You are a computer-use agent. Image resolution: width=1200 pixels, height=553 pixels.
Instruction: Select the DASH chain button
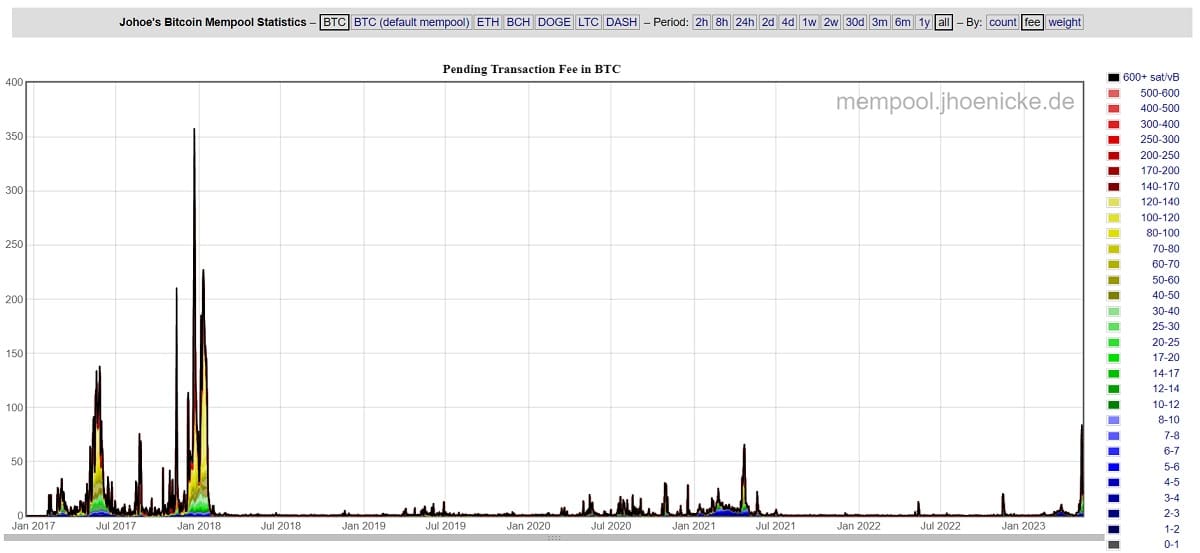tap(622, 22)
